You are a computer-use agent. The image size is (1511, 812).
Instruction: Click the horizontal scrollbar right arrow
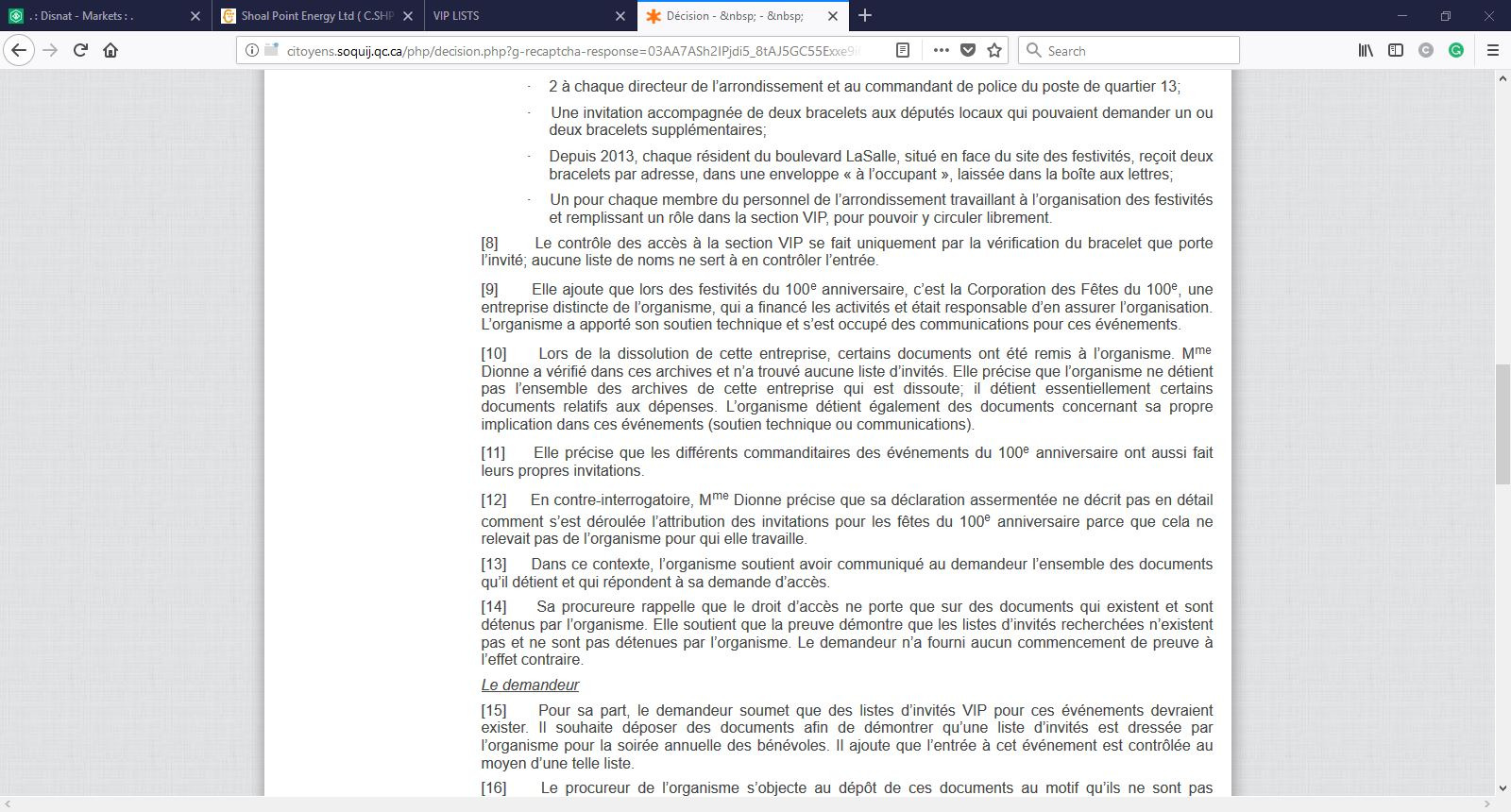point(1488,804)
